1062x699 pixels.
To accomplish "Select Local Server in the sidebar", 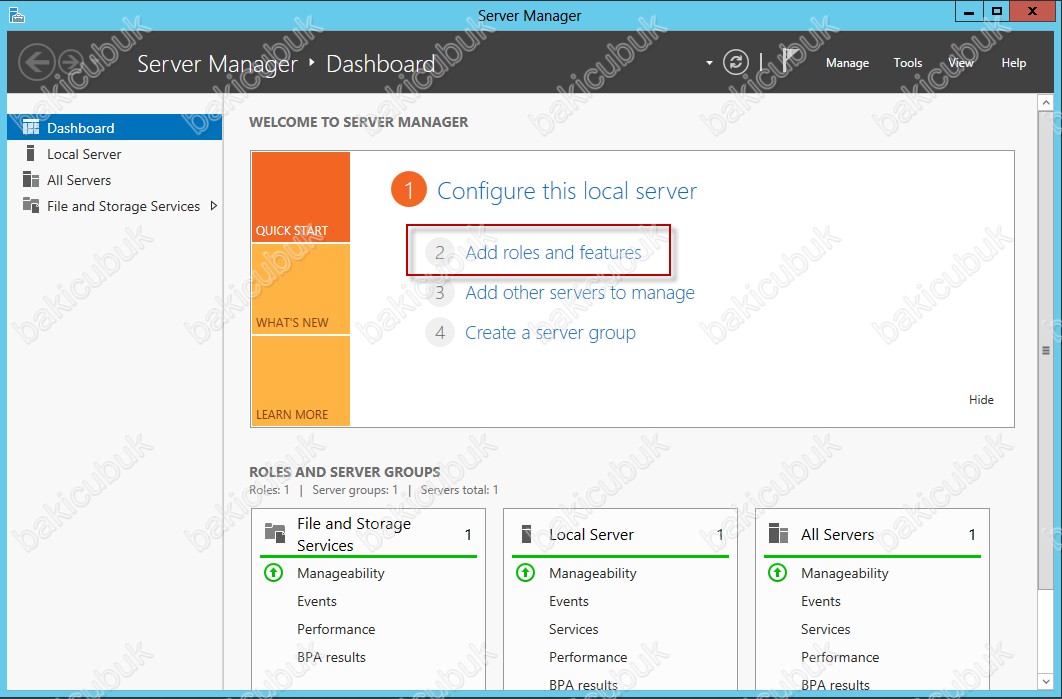I will (114, 154).
